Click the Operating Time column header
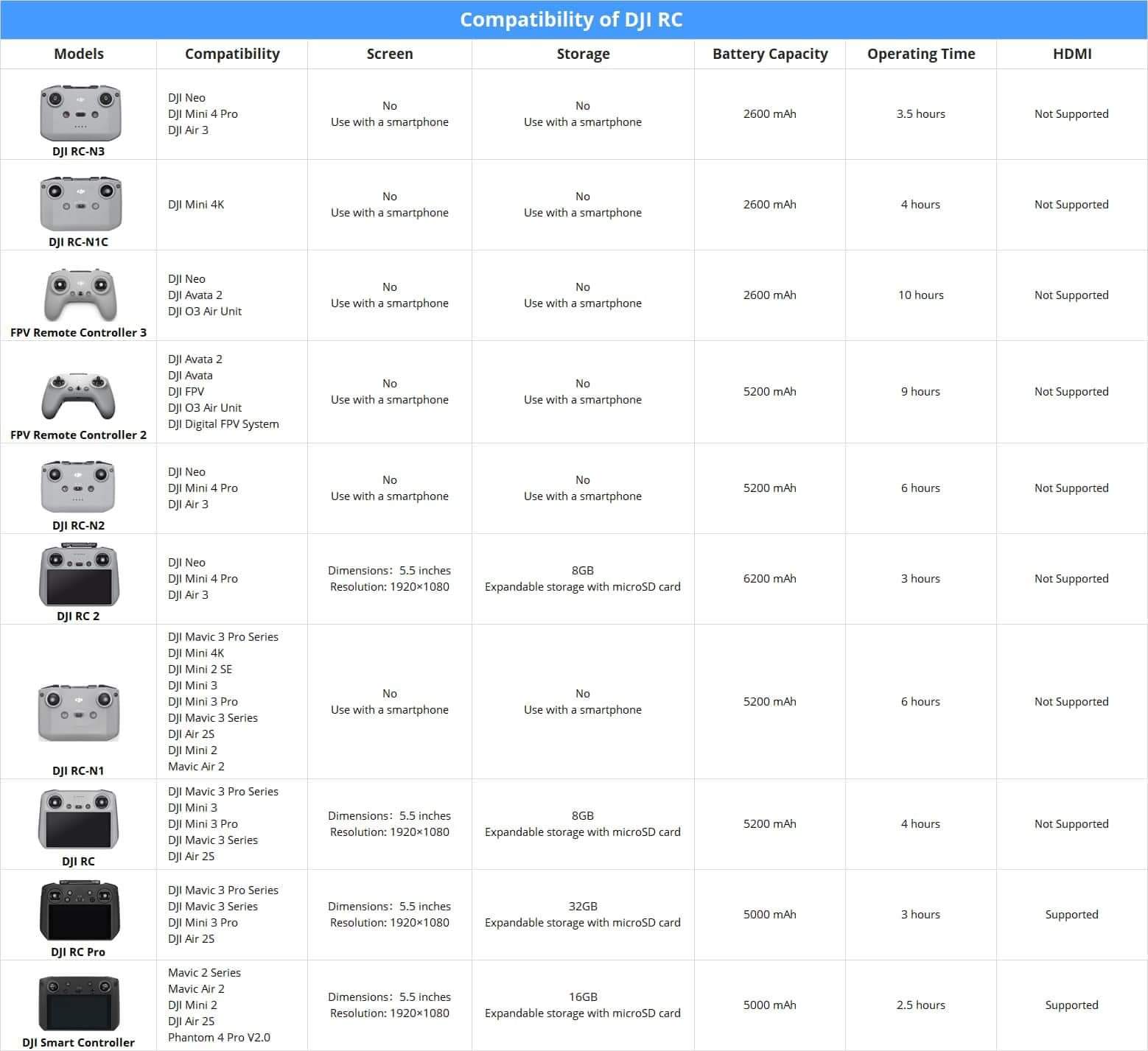The height and width of the screenshot is (1051, 1148). point(921,54)
